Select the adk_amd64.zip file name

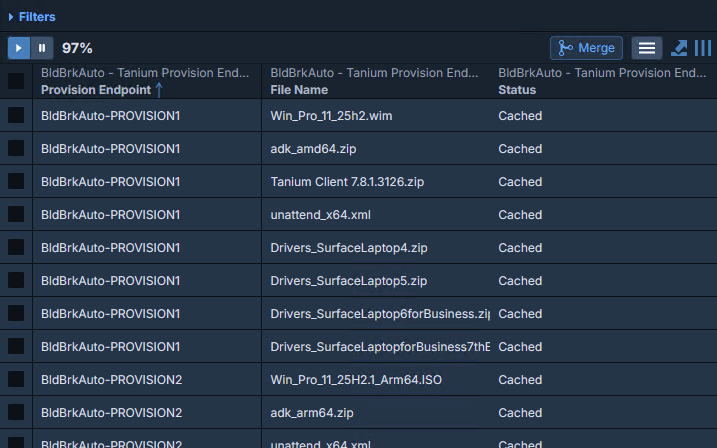[x=313, y=149]
